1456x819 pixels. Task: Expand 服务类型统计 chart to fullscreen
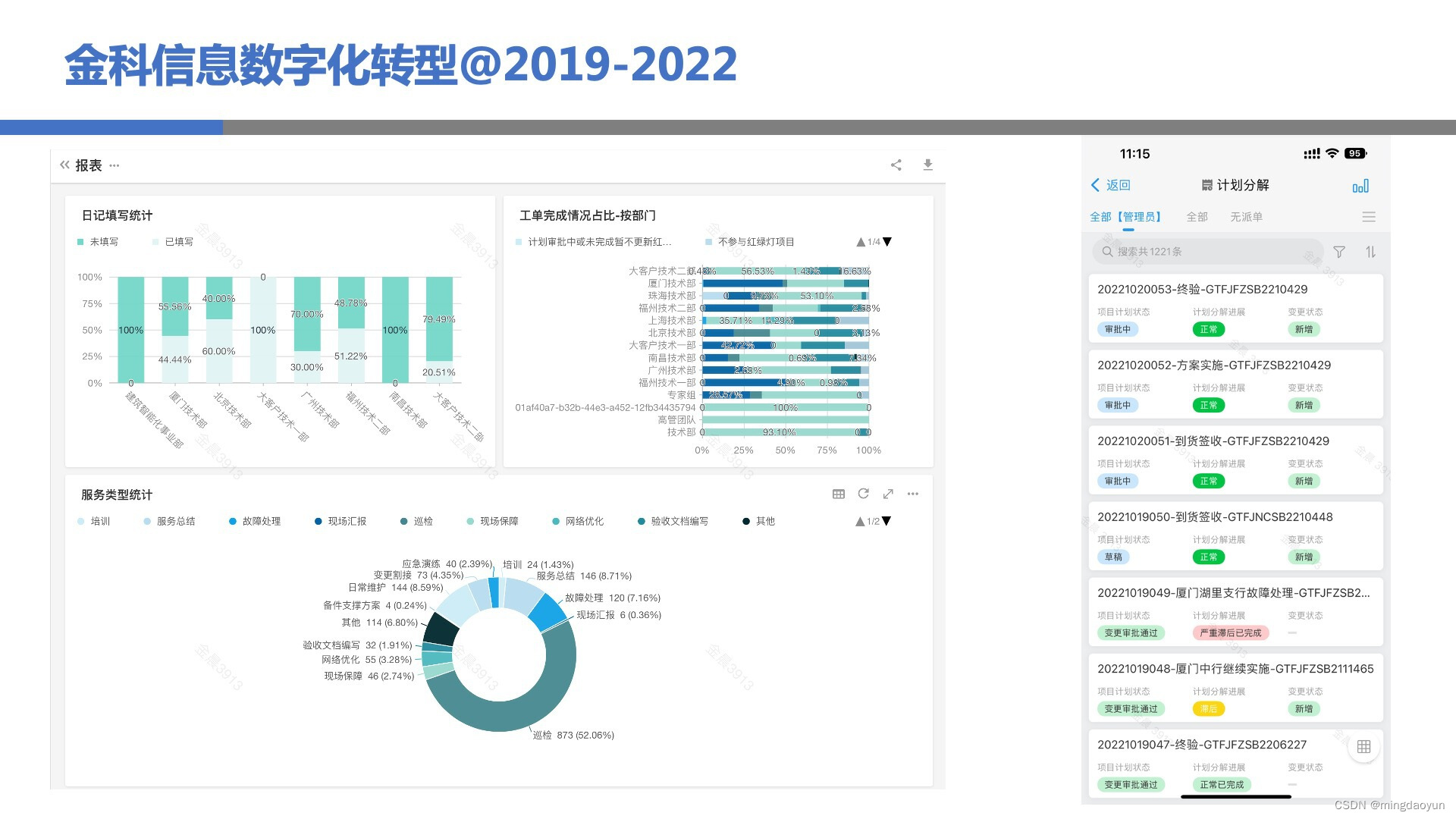[888, 494]
